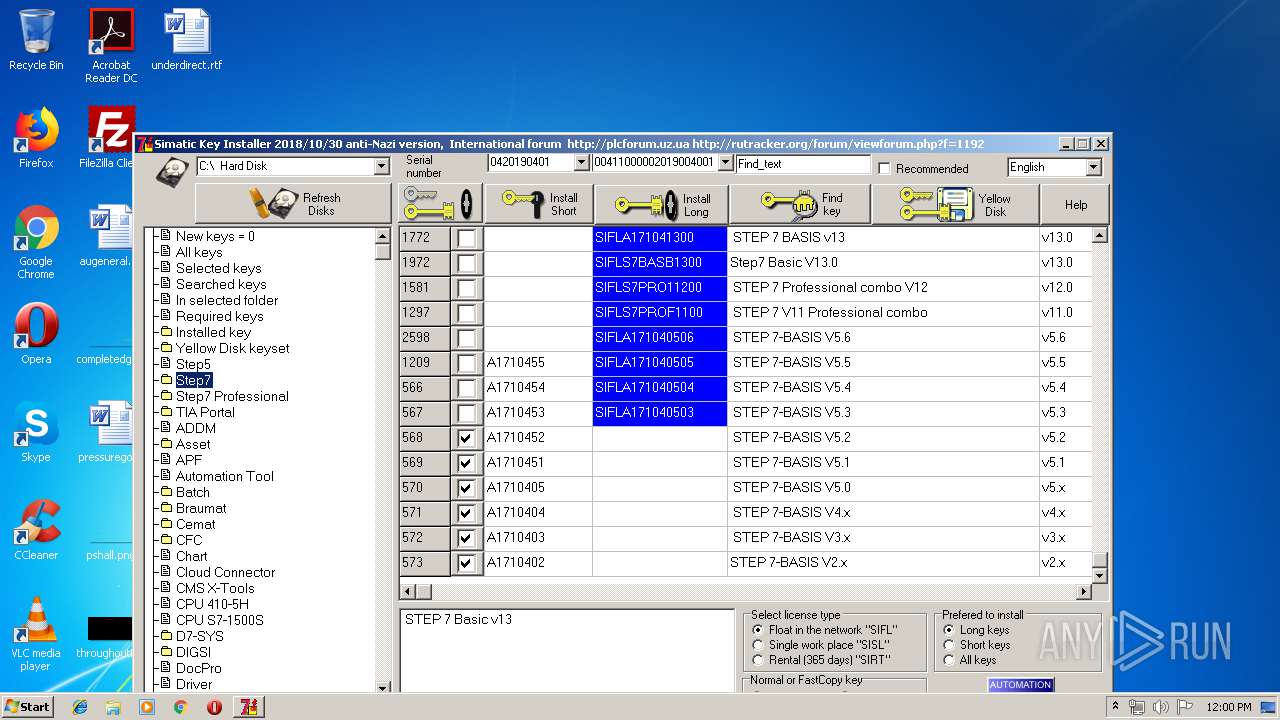Launch Firefox from the desktop
This screenshot has height=720, width=1280.
(x=36, y=138)
